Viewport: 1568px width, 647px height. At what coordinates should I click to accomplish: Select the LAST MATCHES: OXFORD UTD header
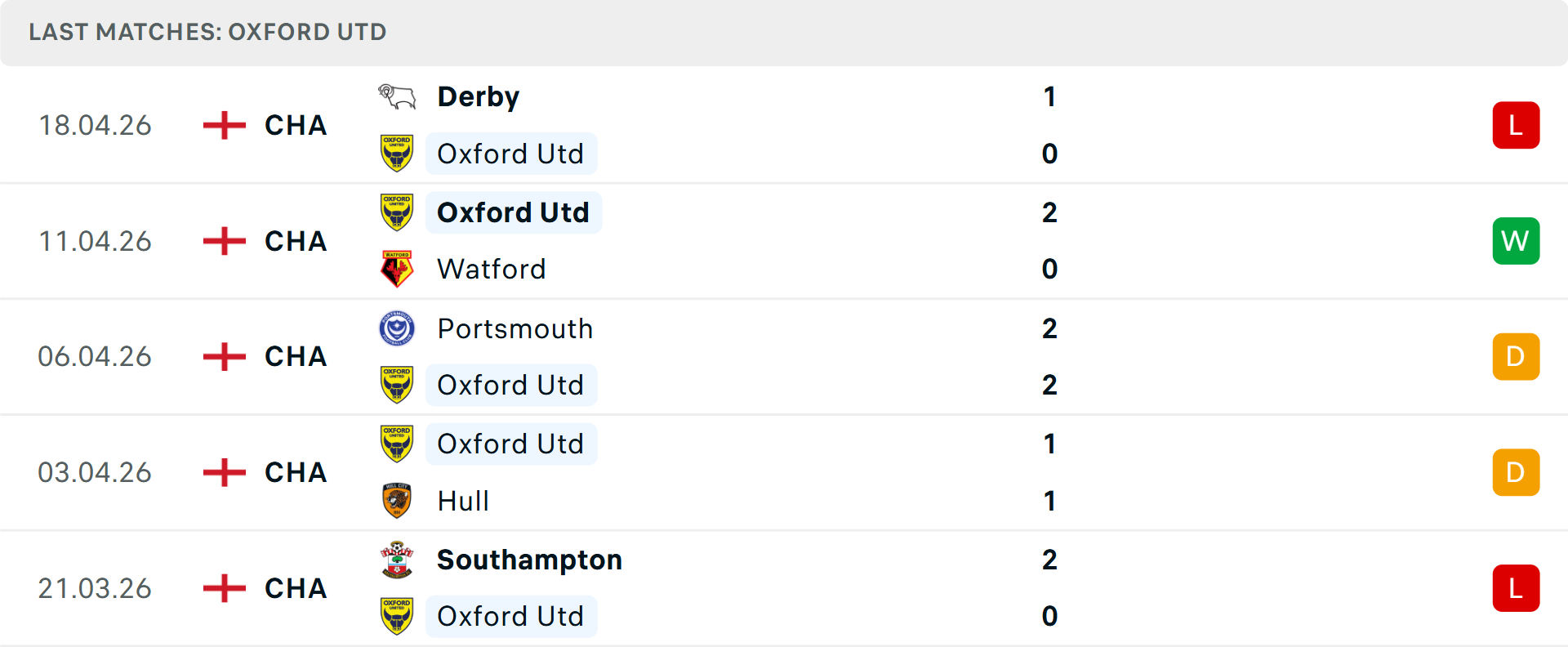pos(206,32)
